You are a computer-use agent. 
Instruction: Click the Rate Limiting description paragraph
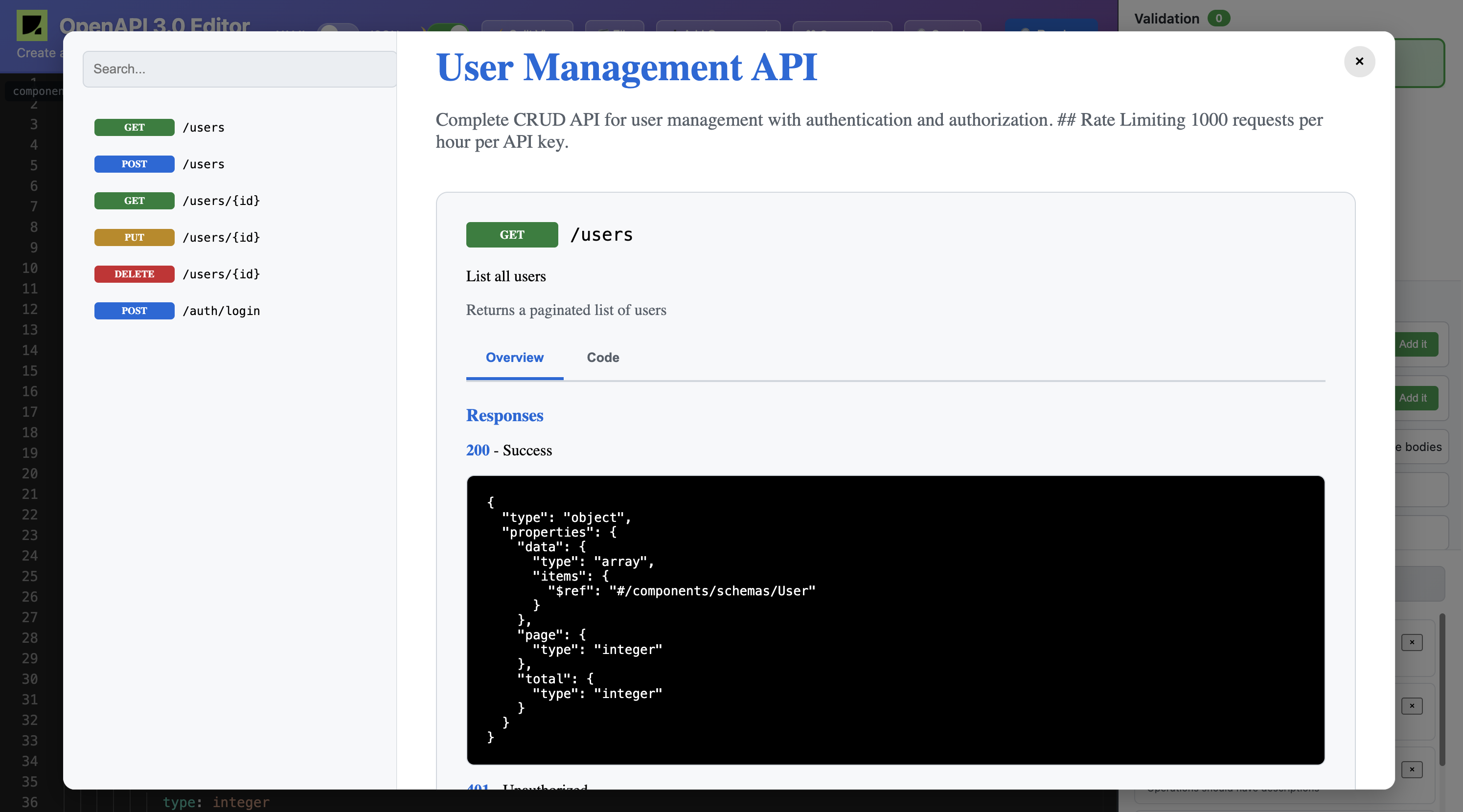(x=879, y=131)
